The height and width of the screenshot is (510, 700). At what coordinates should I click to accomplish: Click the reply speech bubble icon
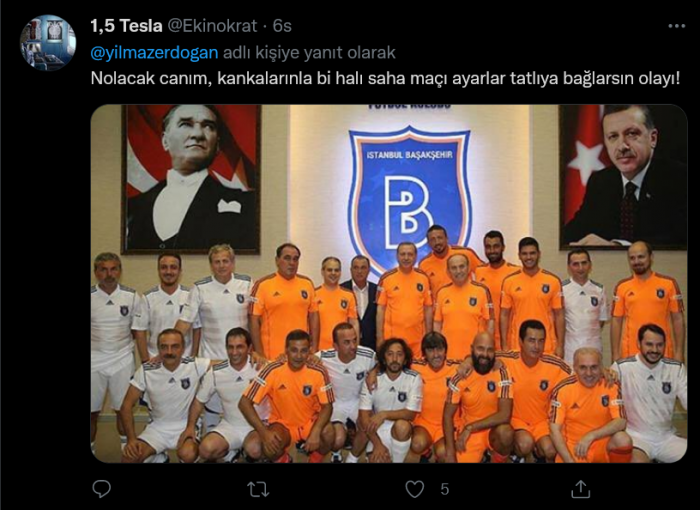[101, 489]
